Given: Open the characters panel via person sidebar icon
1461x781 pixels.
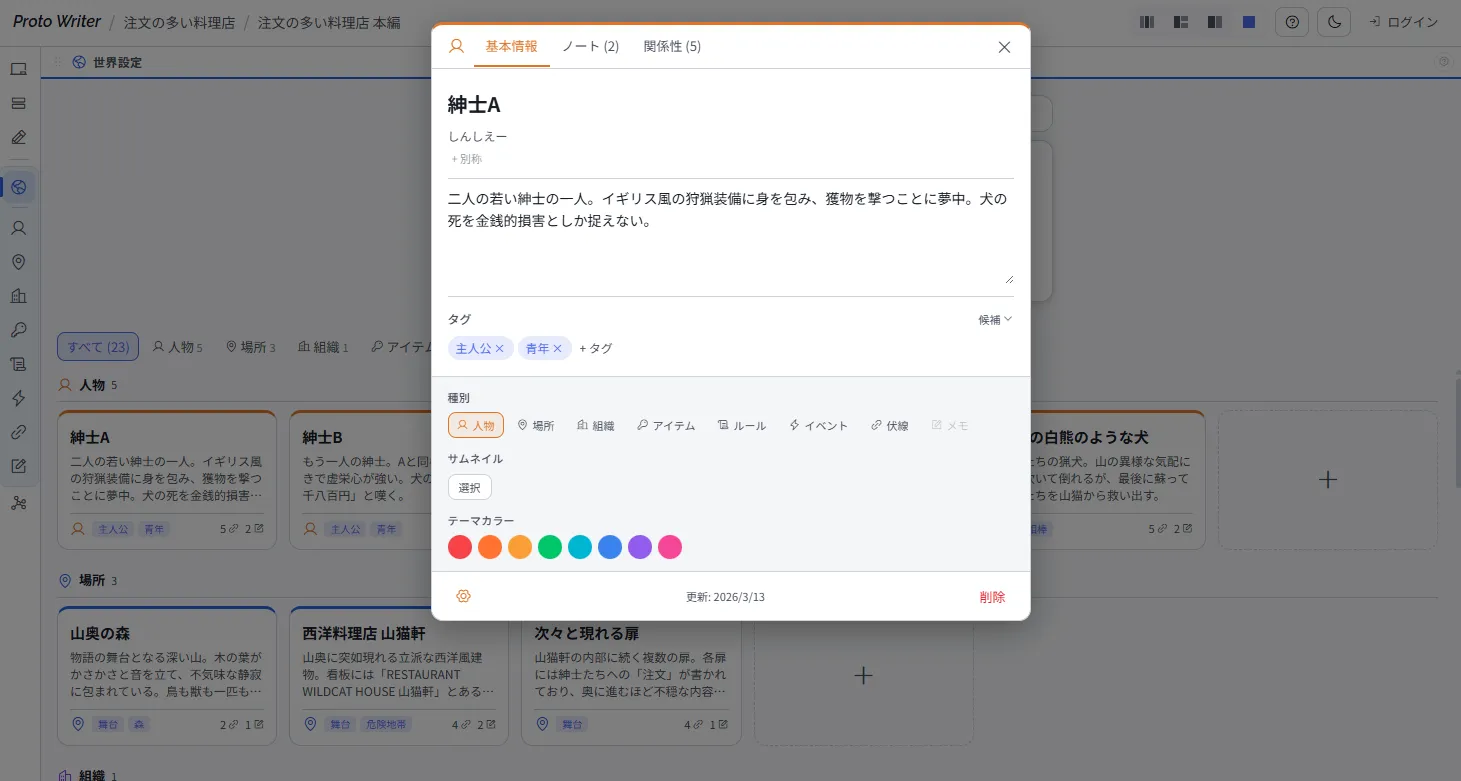Looking at the screenshot, I should (x=19, y=228).
